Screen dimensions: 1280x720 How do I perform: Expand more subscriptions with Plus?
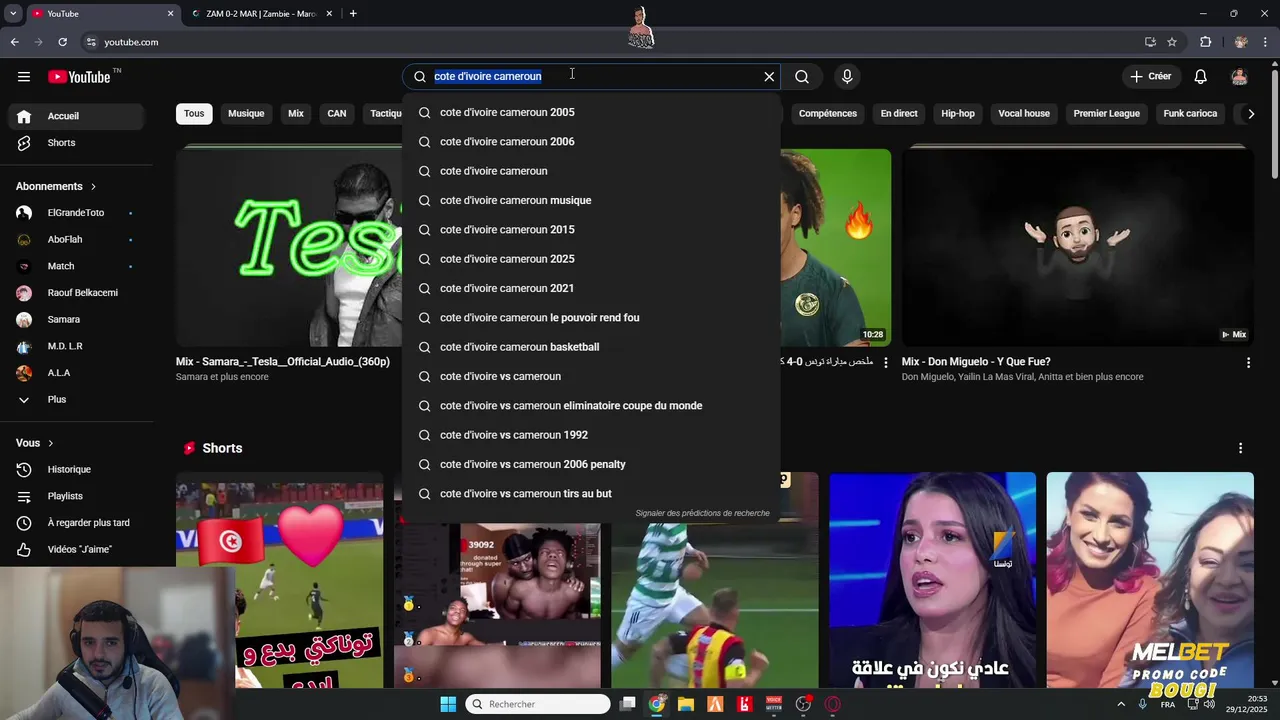pos(76,400)
